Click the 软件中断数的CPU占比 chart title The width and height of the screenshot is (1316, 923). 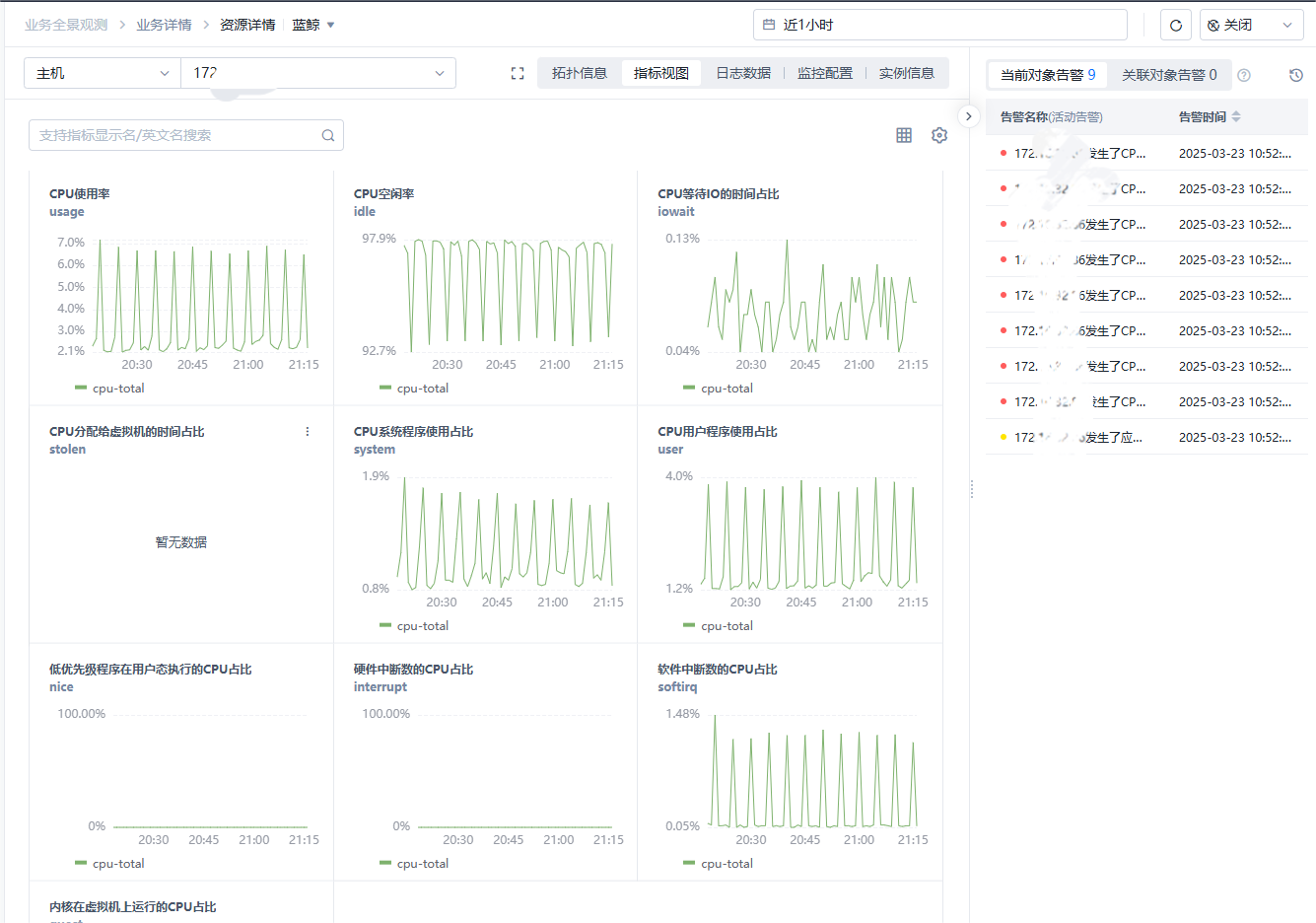tap(718, 670)
